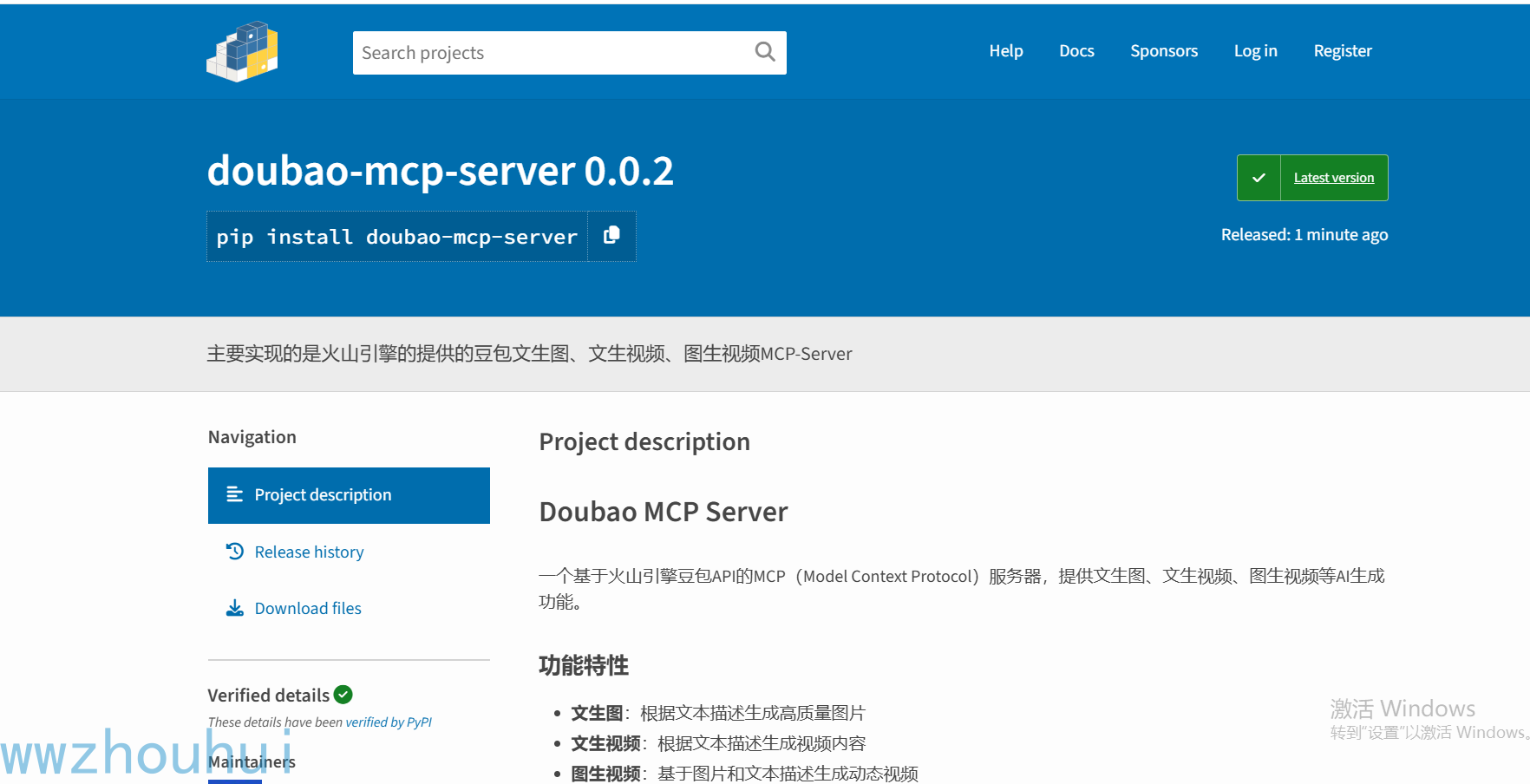Click the green Verified details checkmark badge

click(x=343, y=695)
